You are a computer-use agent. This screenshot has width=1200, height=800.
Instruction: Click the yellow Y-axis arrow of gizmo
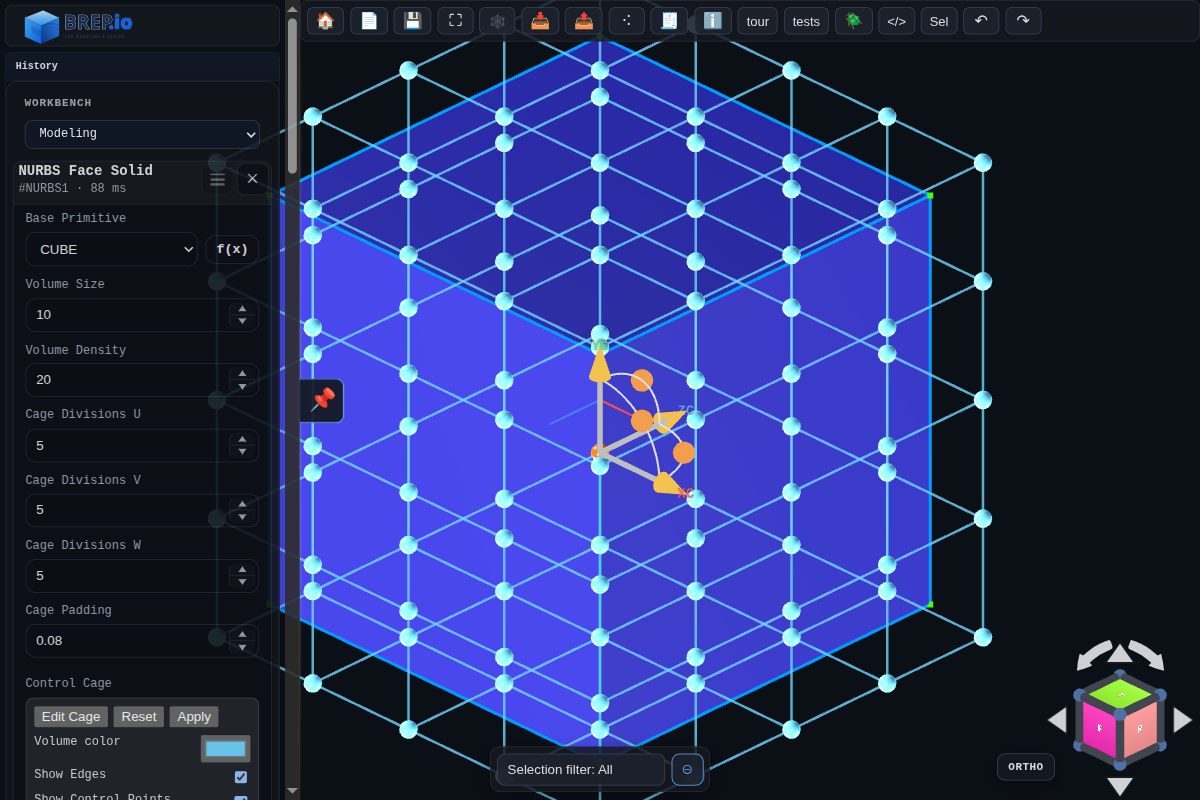(x=599, y=362)
